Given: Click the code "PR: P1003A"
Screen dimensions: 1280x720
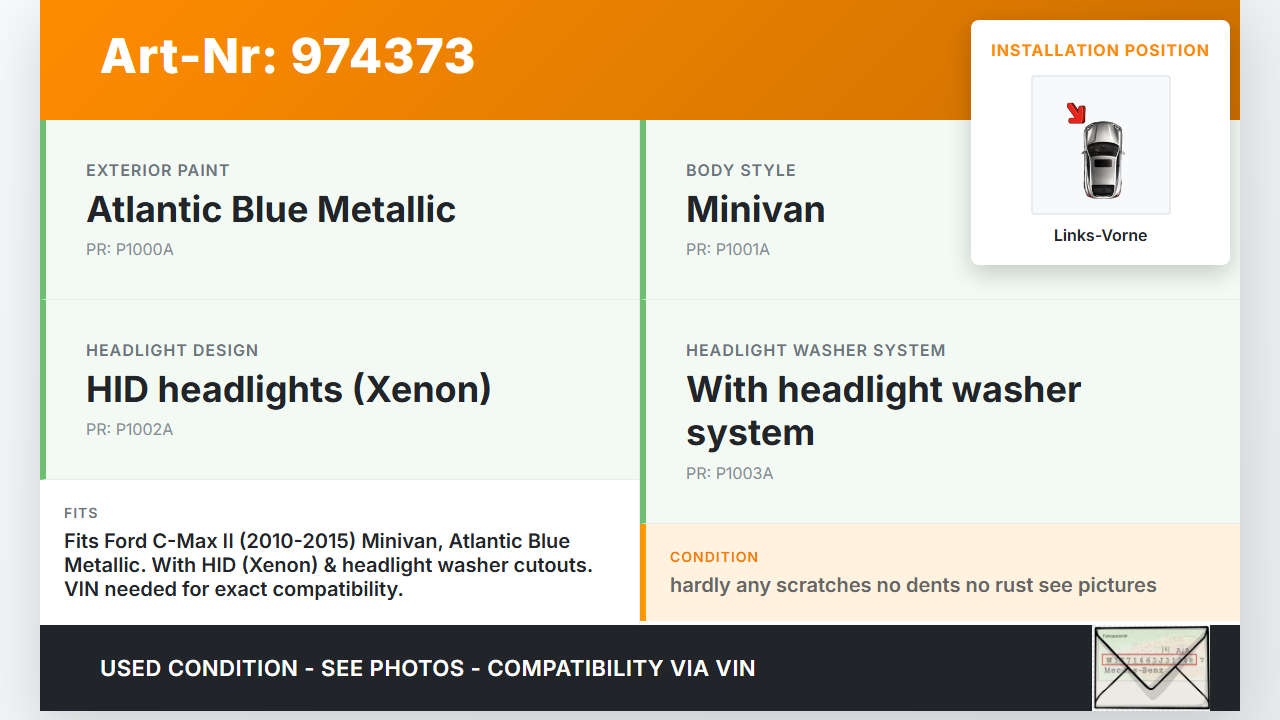Looking at the screenshot, I should (x=730, y=473).
